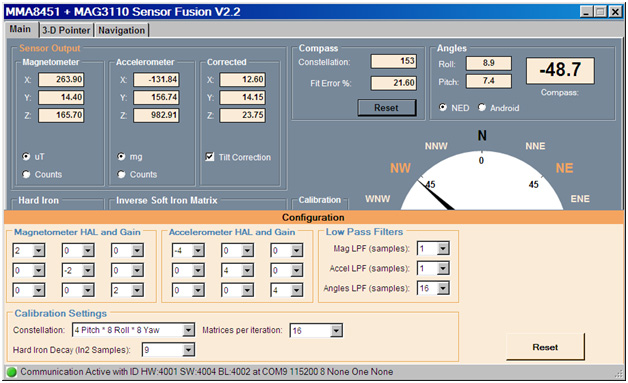Click the NW label on compass dial
Viewport: 628px width, 383px height.
[x=401, y=168]
